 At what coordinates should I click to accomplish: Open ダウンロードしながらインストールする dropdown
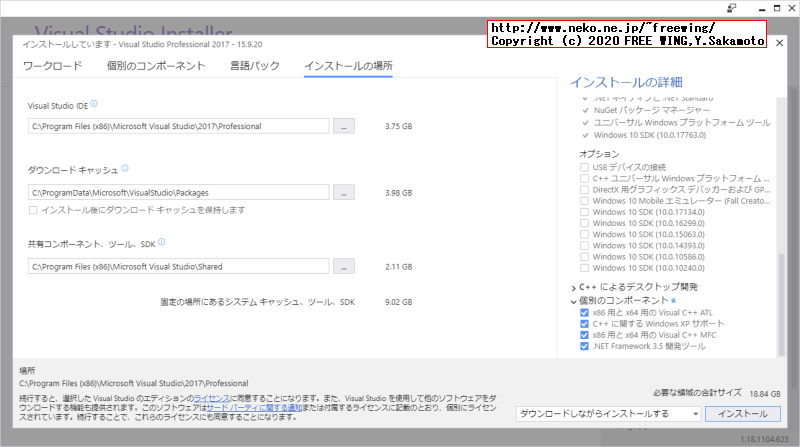point(609,414)
